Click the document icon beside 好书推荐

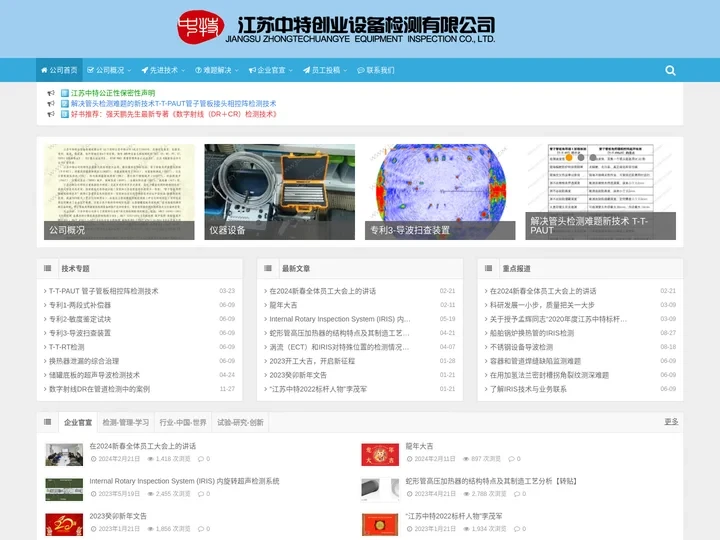pyautogui.click(x=65, y=114)
